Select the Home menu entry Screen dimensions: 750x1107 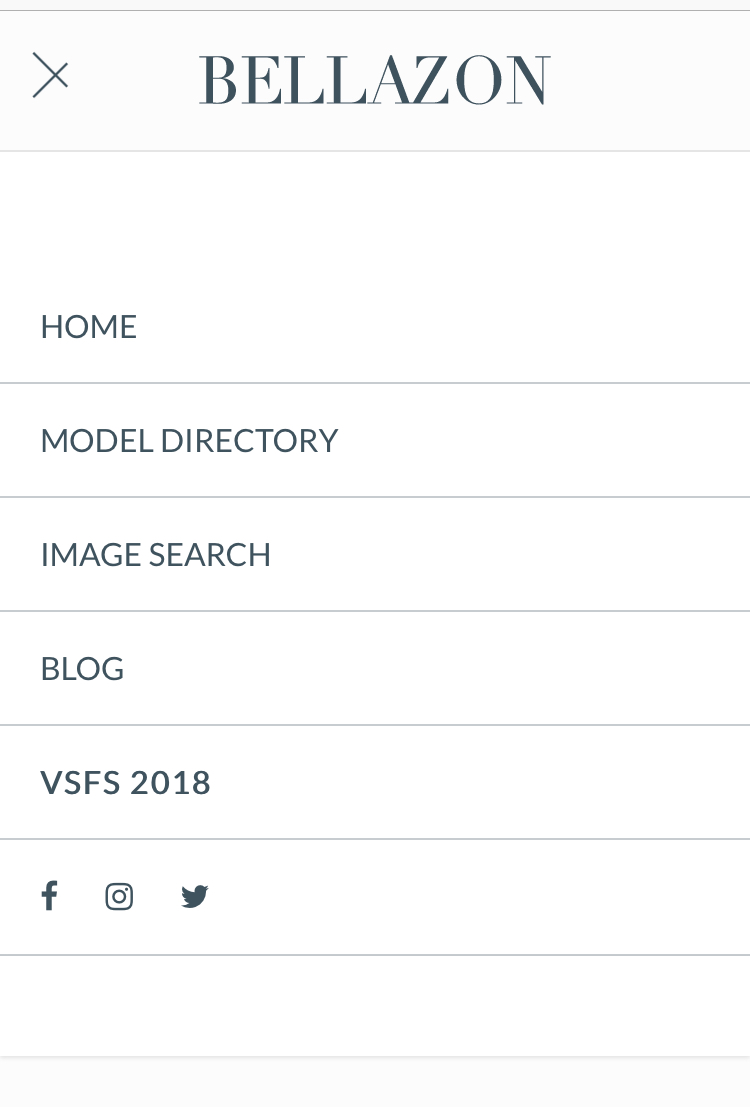(89, 327)
